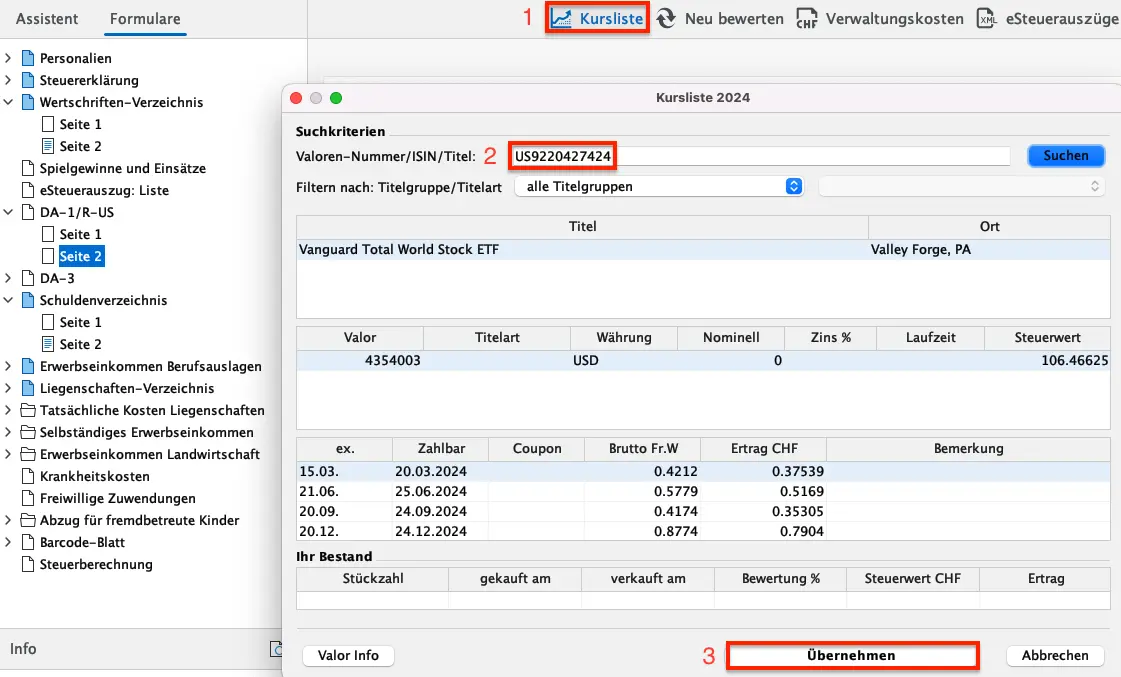1121x677 pixels.
Task: Select the Steuerberechnung document icon
Action: click(x=28, y=564)
